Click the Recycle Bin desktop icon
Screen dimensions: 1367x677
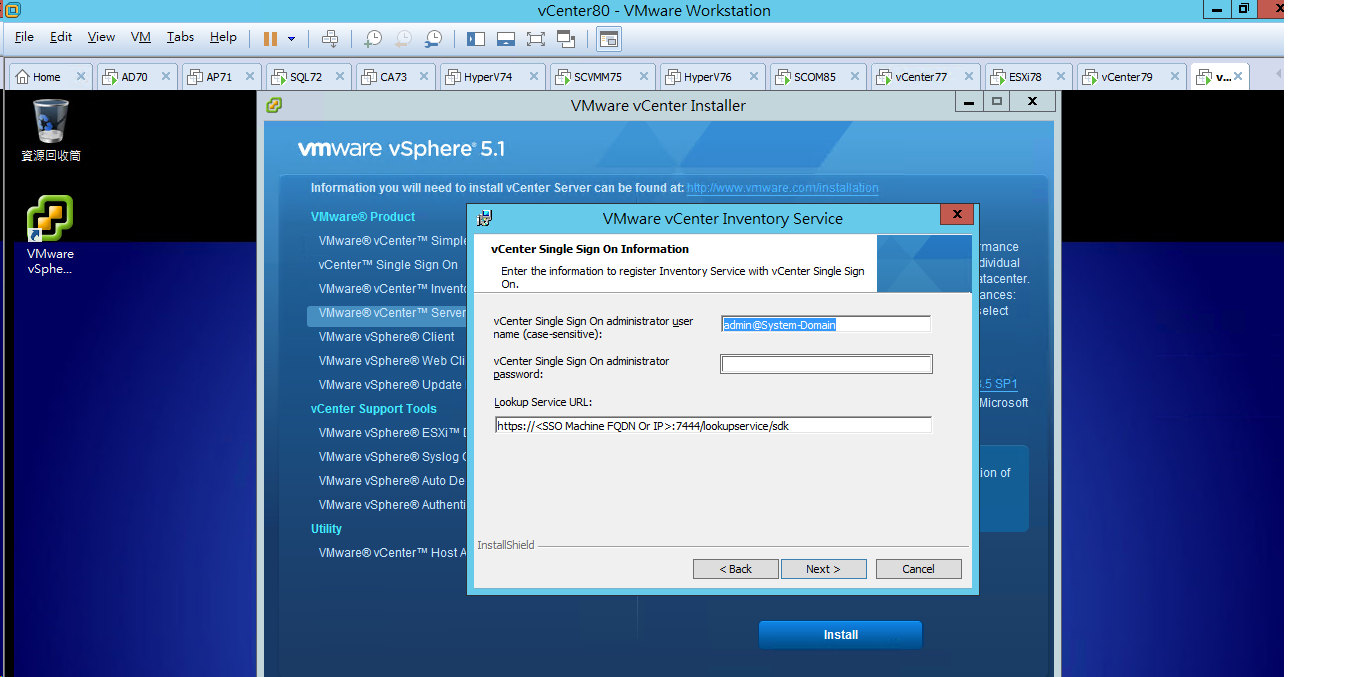51,130
